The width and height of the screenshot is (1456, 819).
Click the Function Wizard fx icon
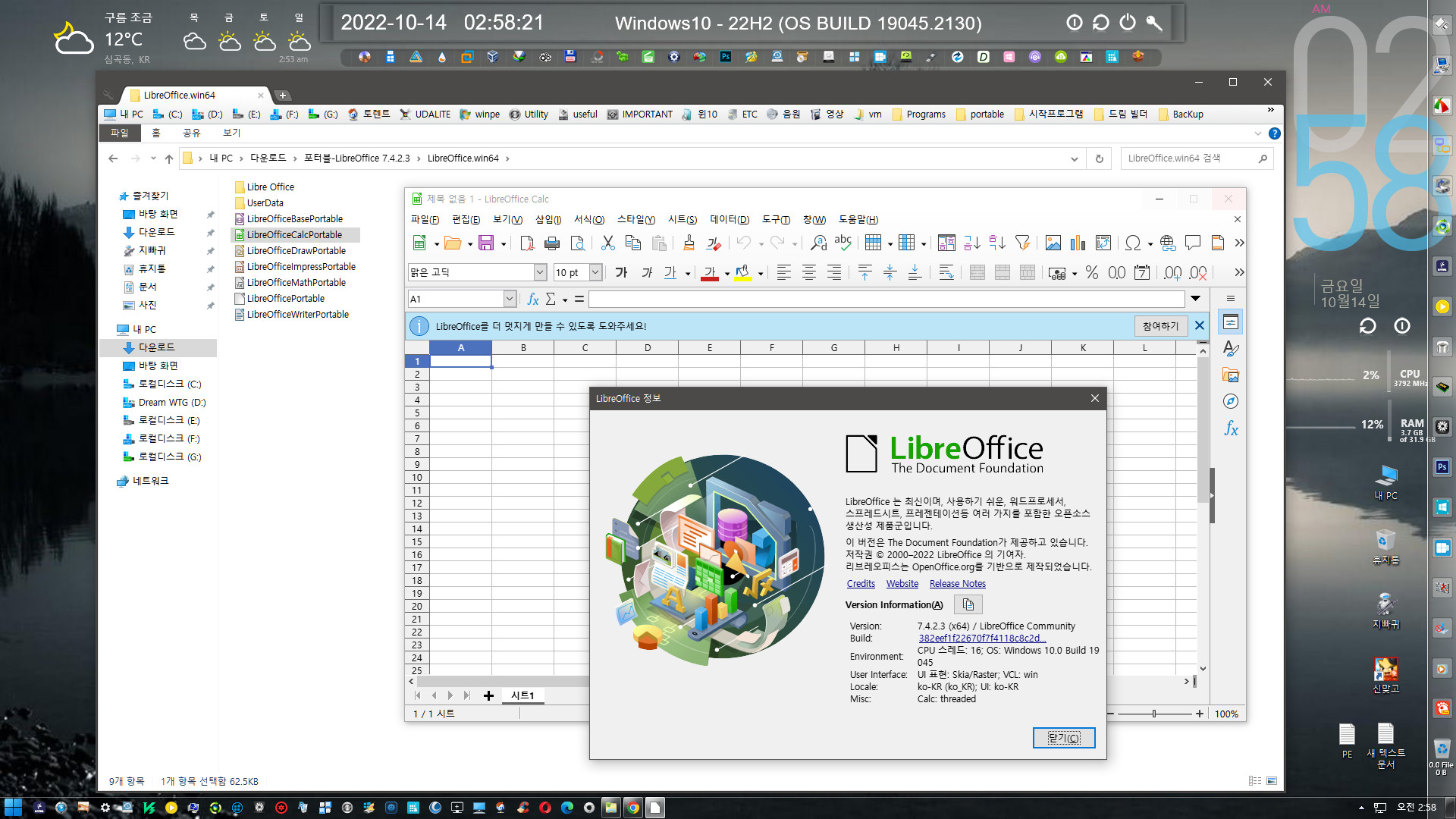(x=533, y=299)
